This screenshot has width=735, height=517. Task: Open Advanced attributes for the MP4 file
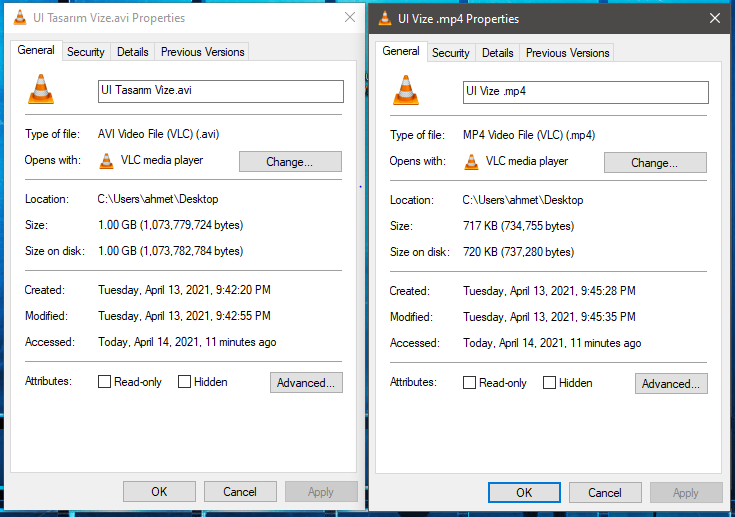tap(671, 383)
